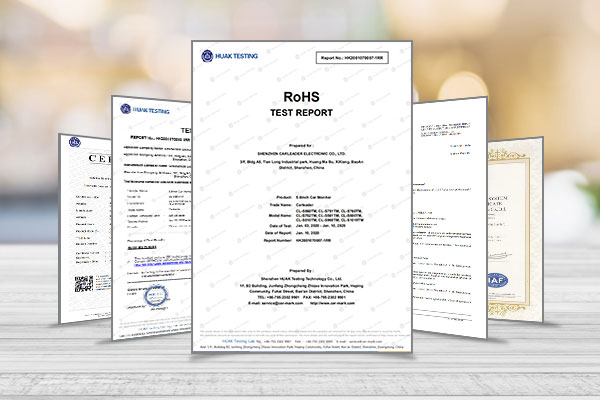Click the 'Trade Name: Carleader' row
The height and width of the screenshot is (400, 600).
click(x=291, y=205)
